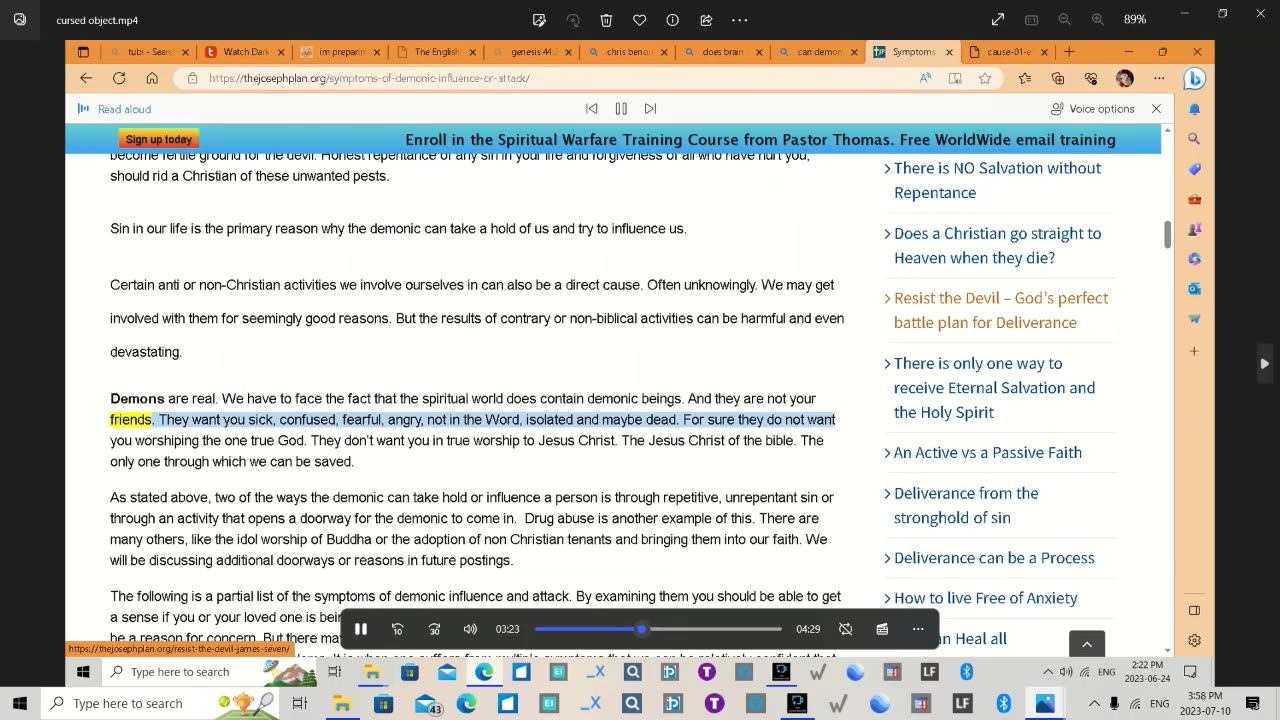Enter full screen view in Photos
This screenshot has width=1280, height=720.
[x=998, y=19]
